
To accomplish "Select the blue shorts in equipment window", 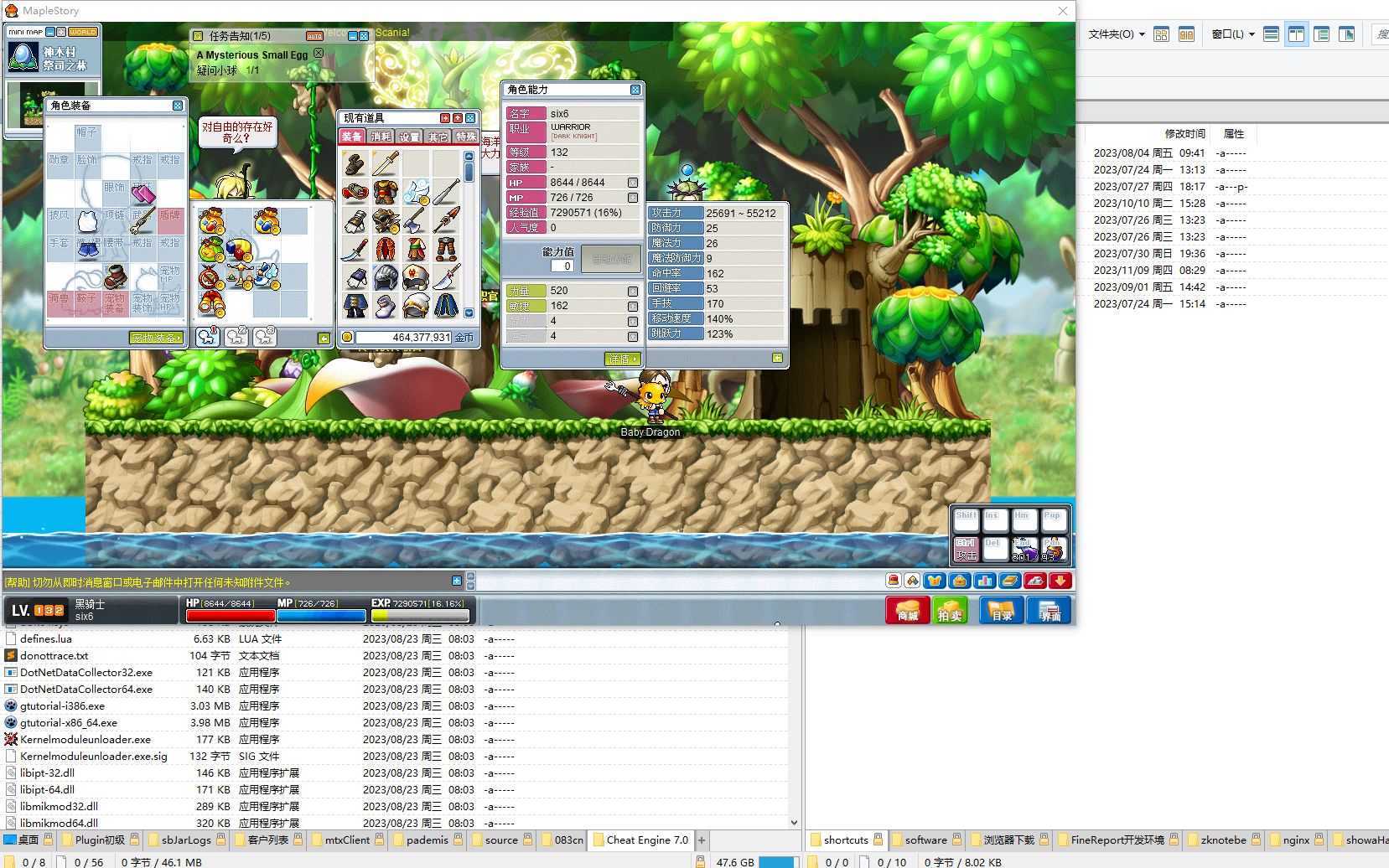I will tap(87, 248).
